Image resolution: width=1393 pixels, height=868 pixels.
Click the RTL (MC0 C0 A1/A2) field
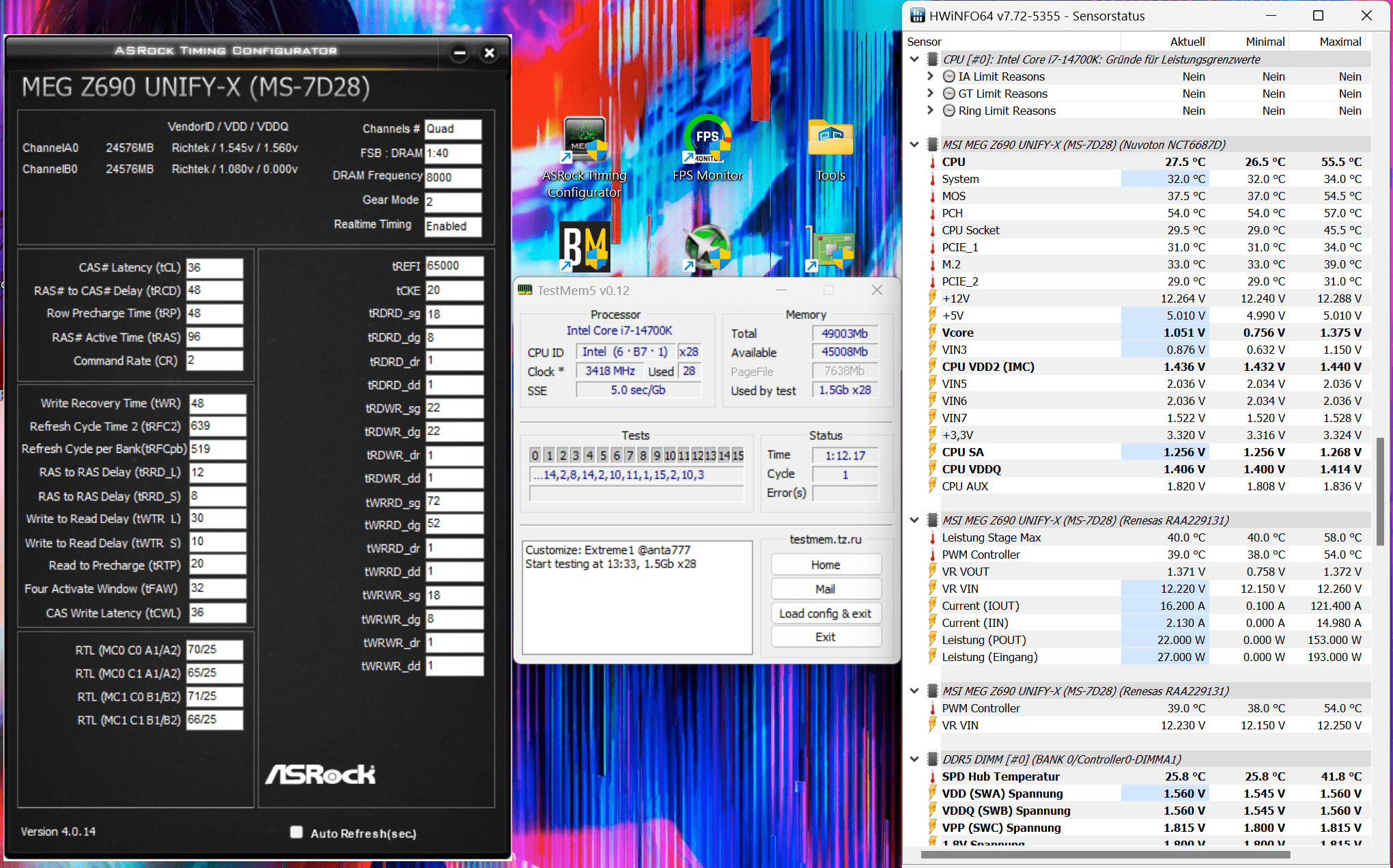click(x=214, y=649)
